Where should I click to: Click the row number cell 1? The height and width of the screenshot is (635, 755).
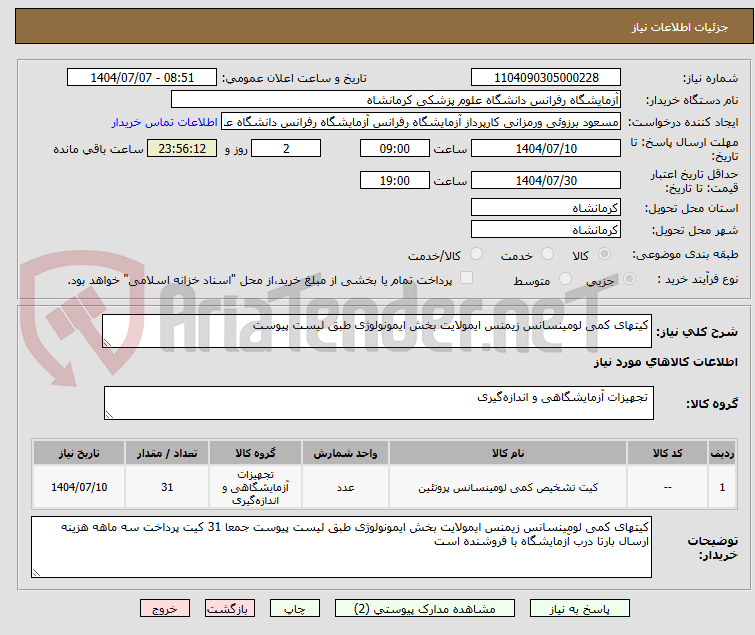(722, 487)
